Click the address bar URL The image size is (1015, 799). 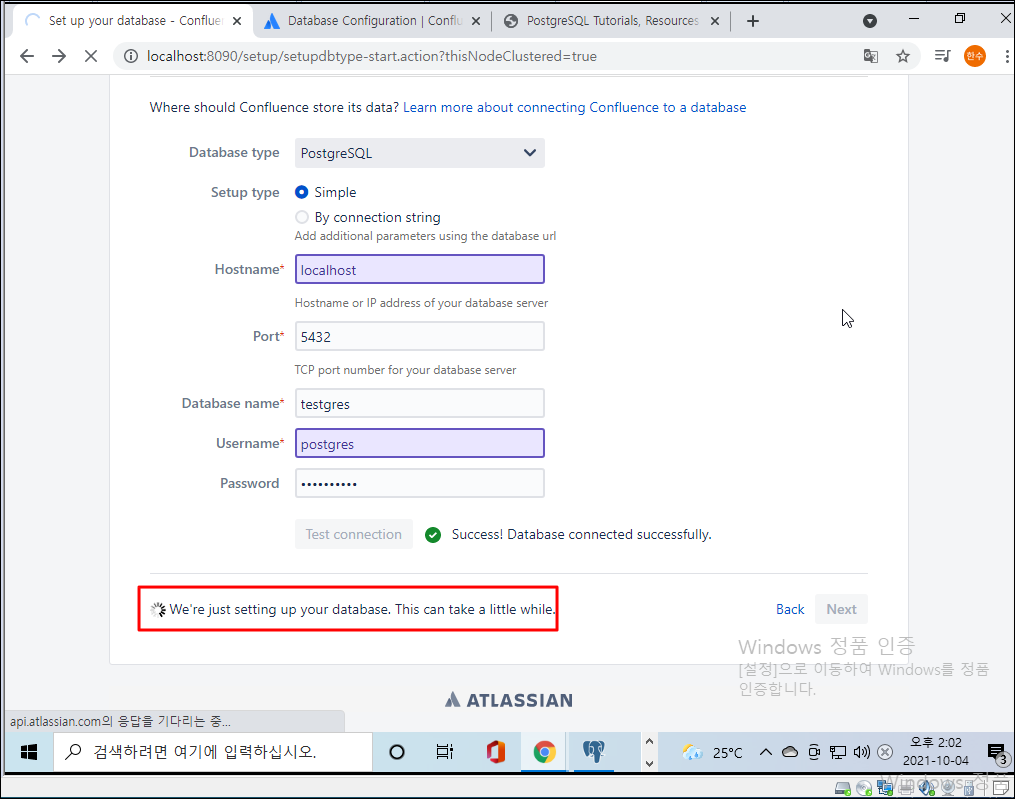click(x=372, y=56)
